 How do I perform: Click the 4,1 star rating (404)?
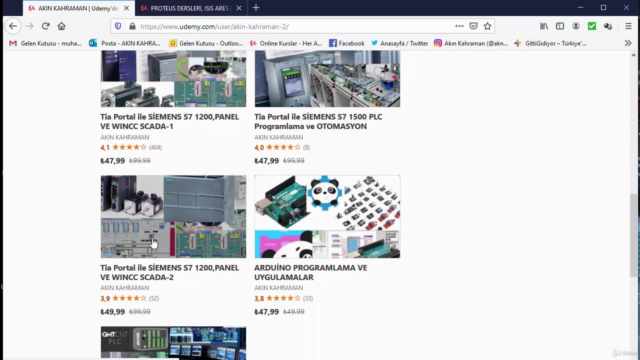tap(131, 147)
